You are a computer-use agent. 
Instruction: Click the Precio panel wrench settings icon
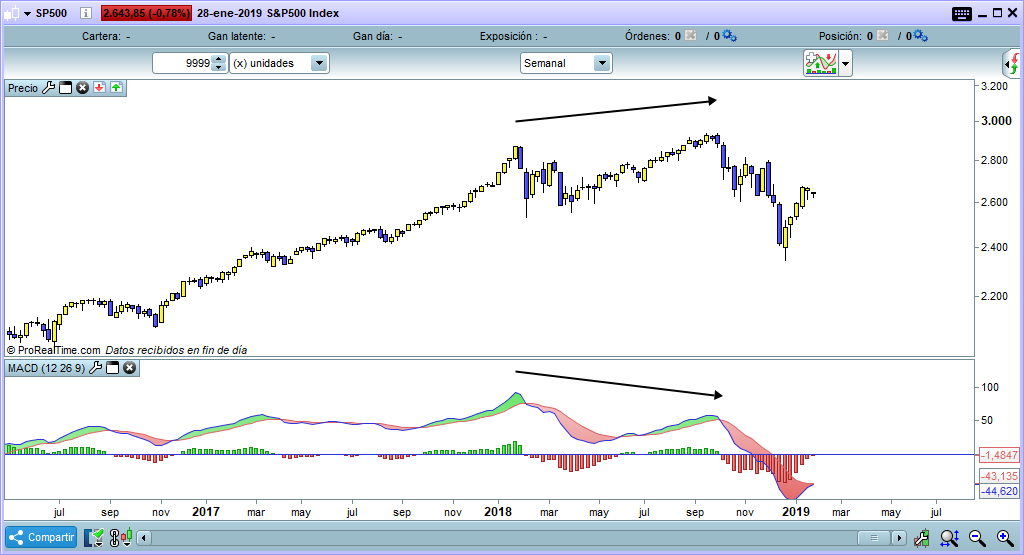[x=48, y=88]
